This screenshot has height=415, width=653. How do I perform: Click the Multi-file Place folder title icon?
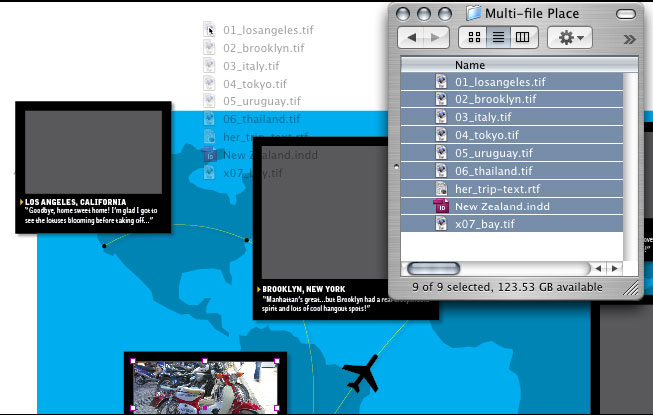tap(473, 13)
